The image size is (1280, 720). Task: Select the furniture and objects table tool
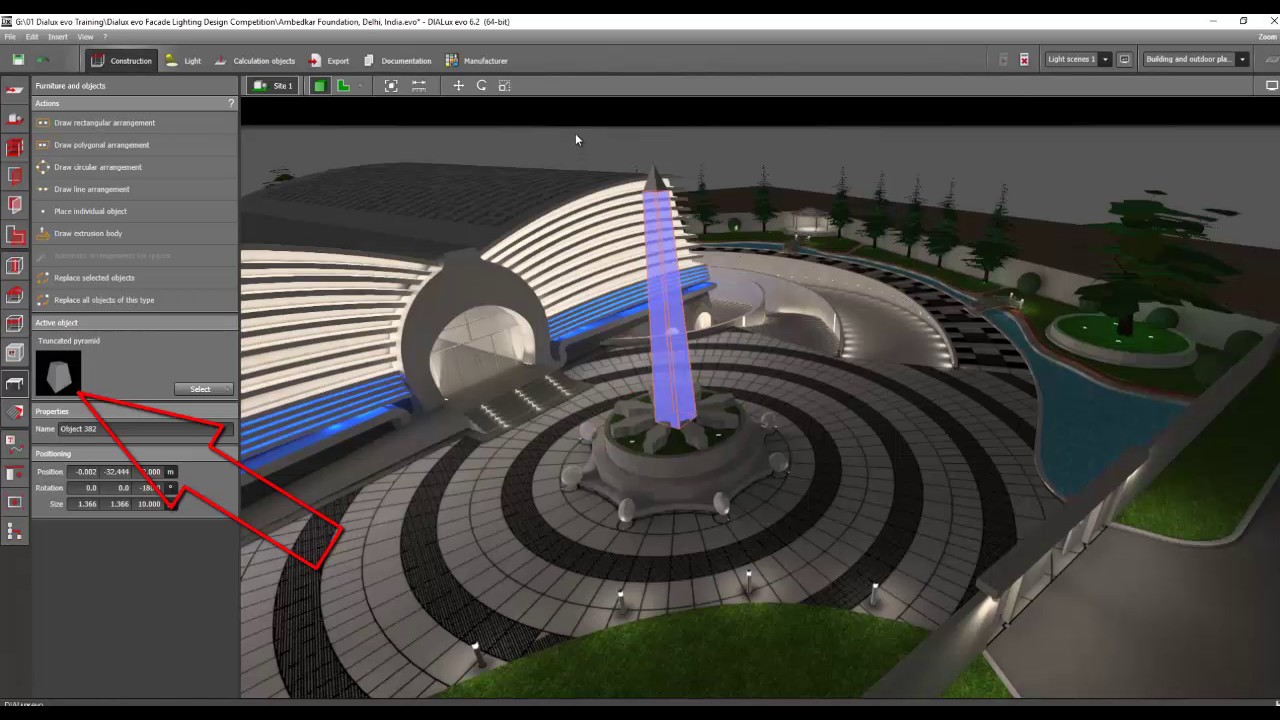tap(15, 383)
